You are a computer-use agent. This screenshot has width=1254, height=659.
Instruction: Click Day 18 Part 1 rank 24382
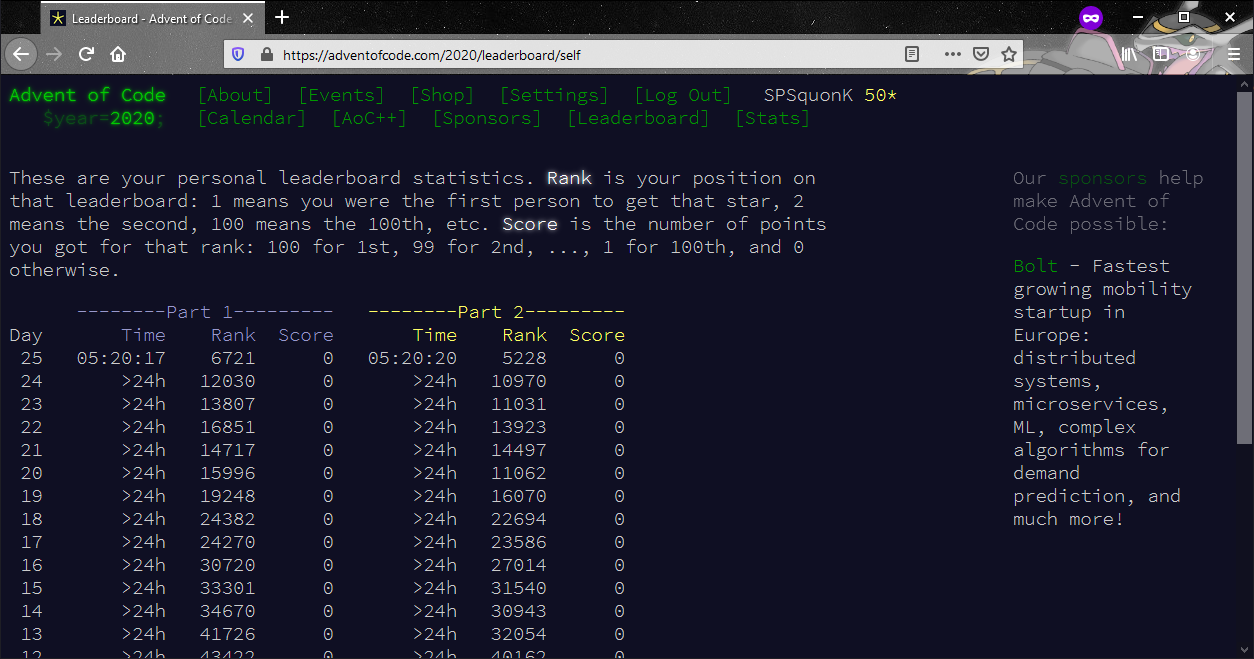(x=227, y=519)
